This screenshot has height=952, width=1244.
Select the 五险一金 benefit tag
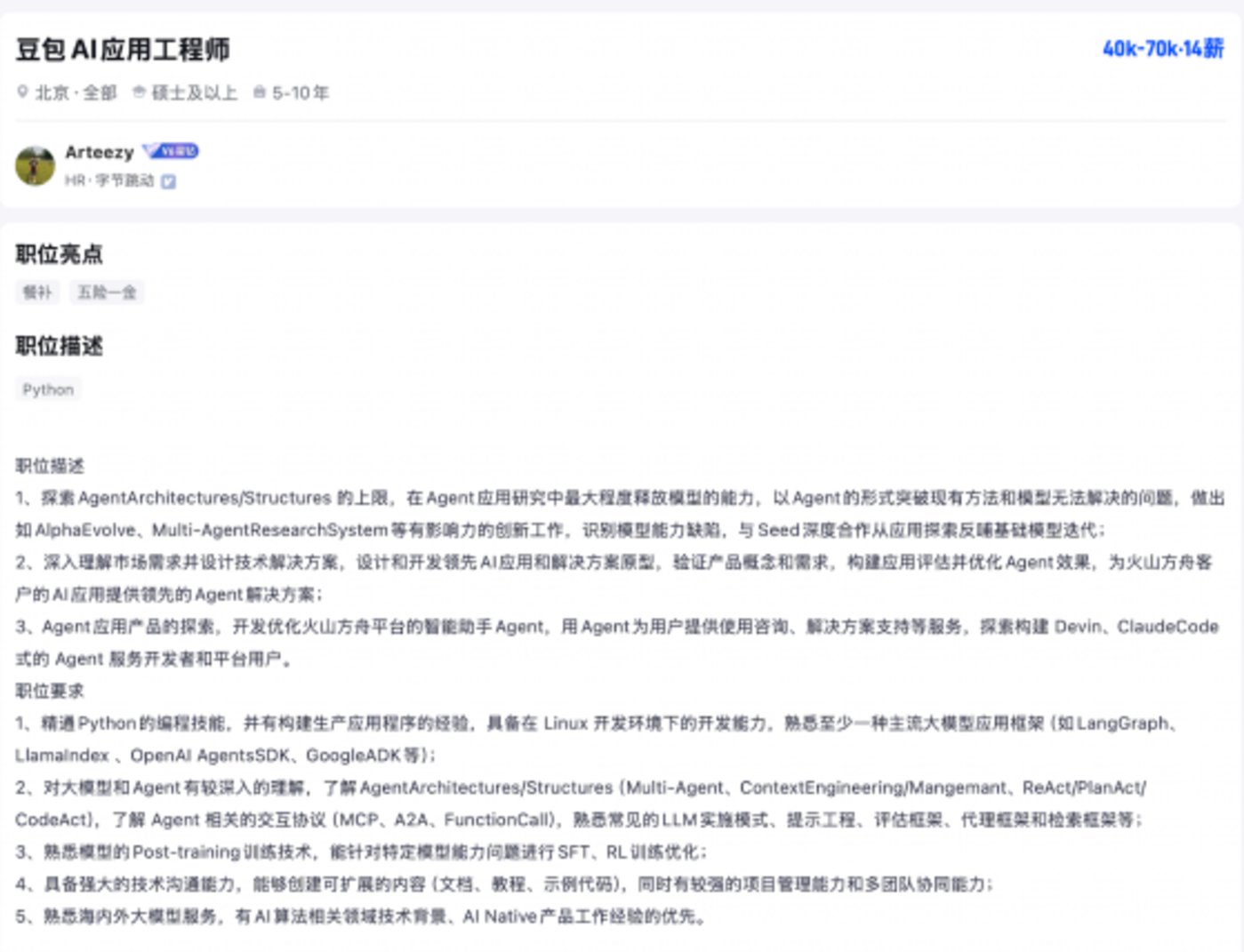[107, 292]
